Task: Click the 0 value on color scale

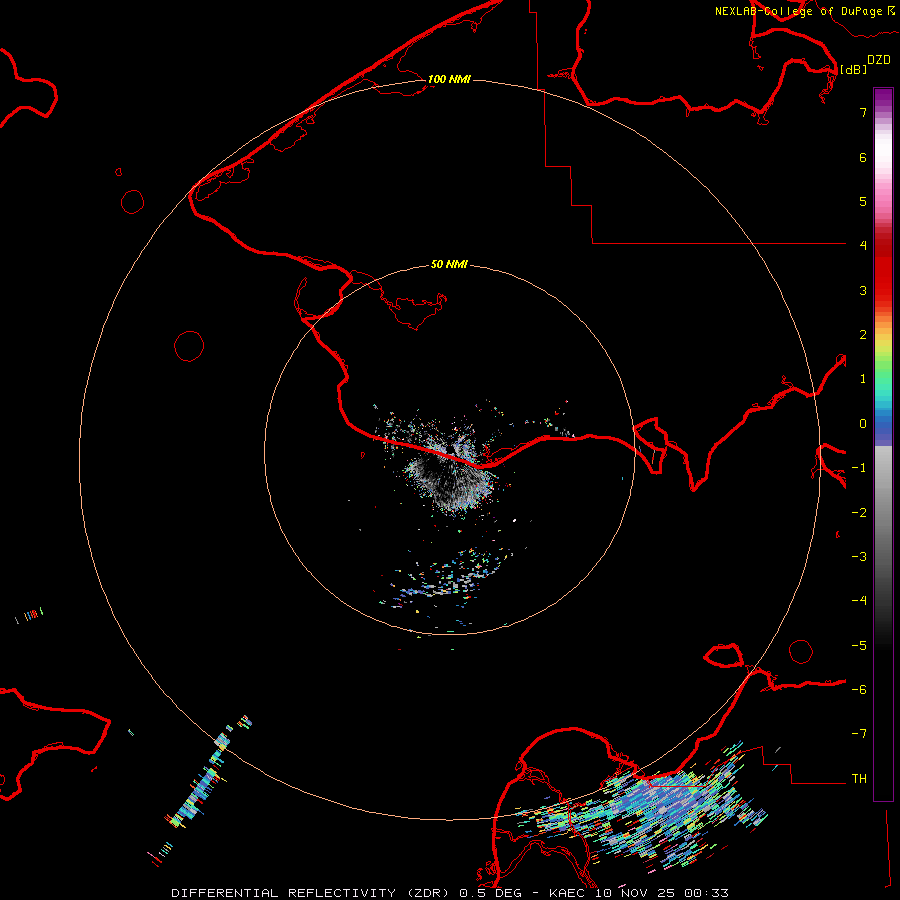Action: click(x=863, y=424)
